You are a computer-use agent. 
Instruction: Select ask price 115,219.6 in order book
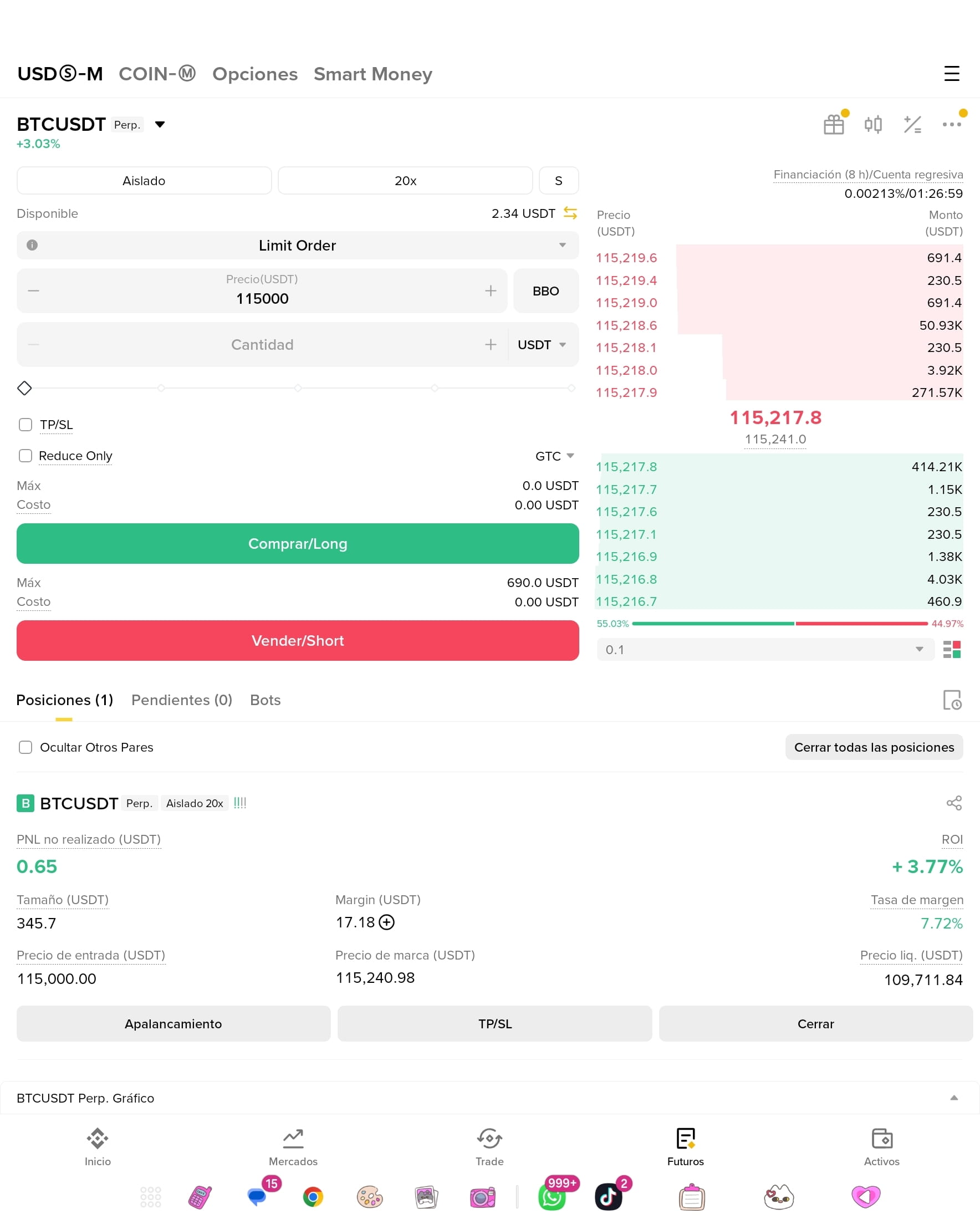626,258
